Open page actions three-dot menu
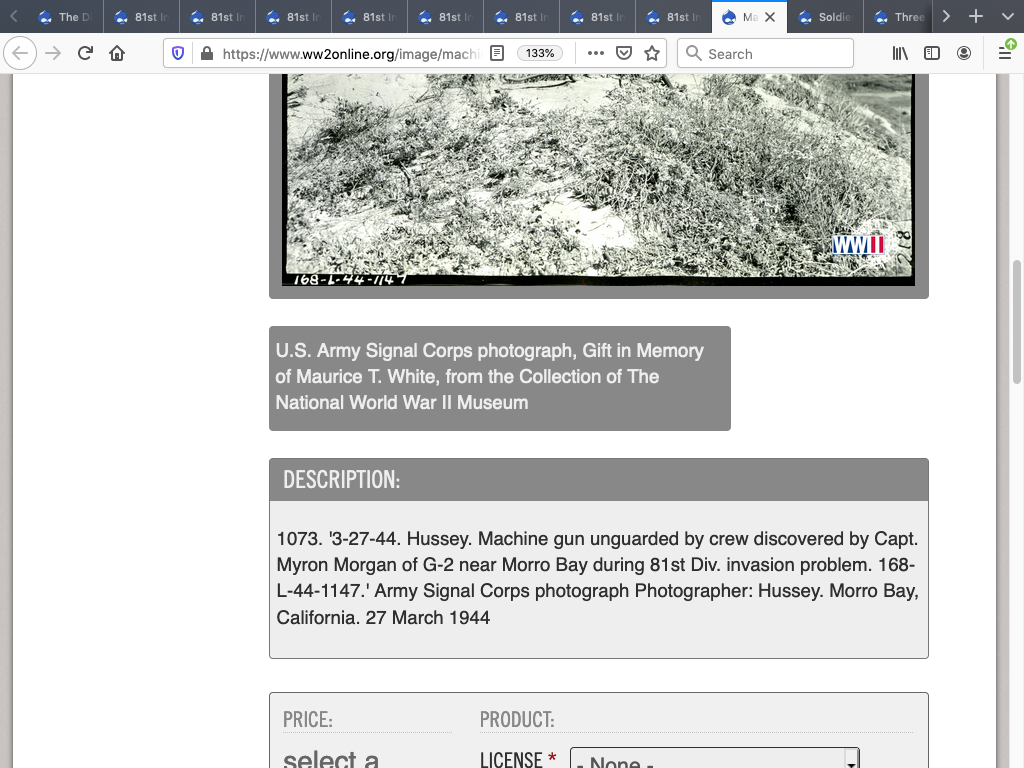Image resolution: width=1024 pixels, height=768 pixels. click(x=595, y=54)
